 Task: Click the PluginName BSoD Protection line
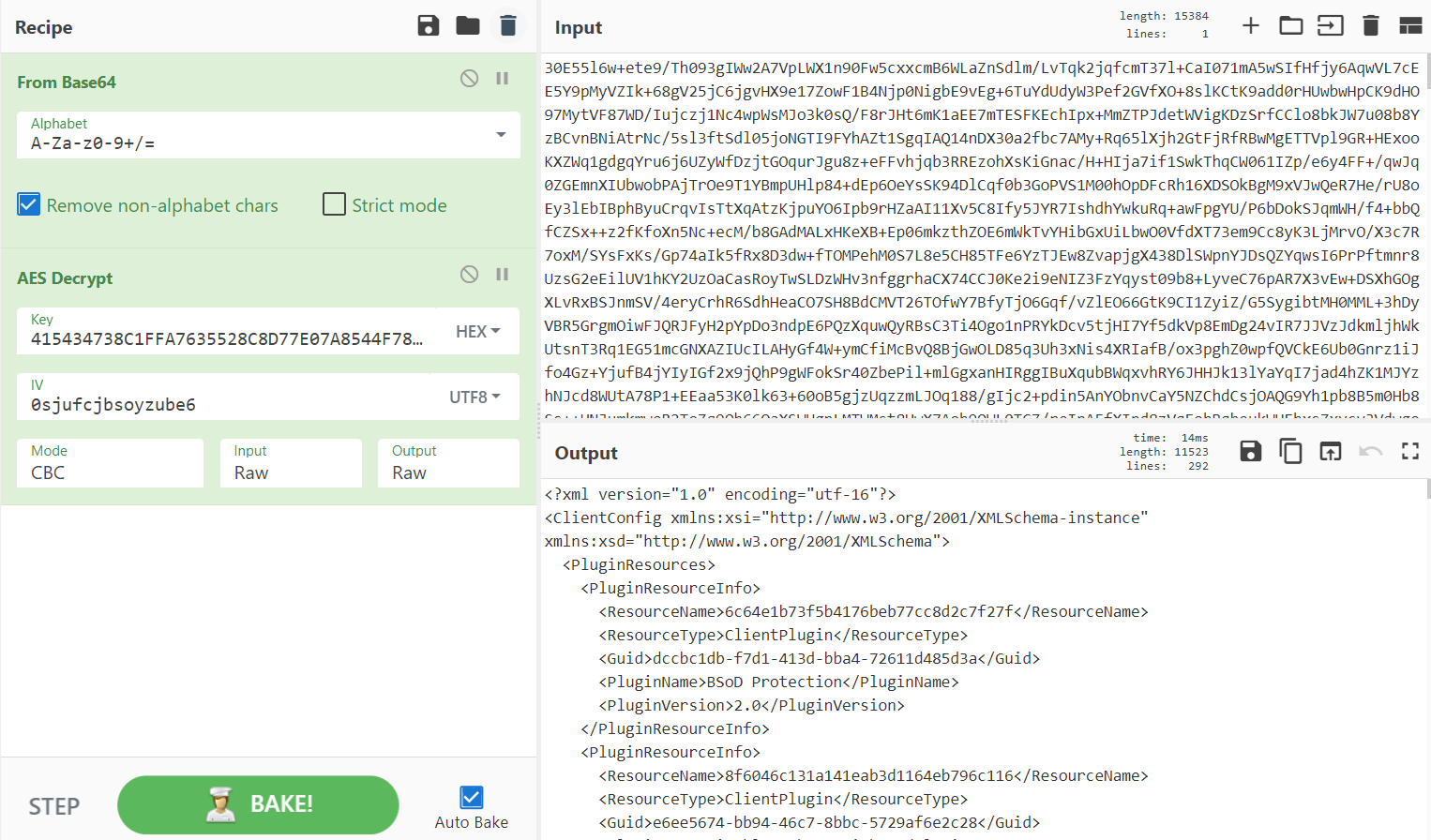click(x=778, y=682)
